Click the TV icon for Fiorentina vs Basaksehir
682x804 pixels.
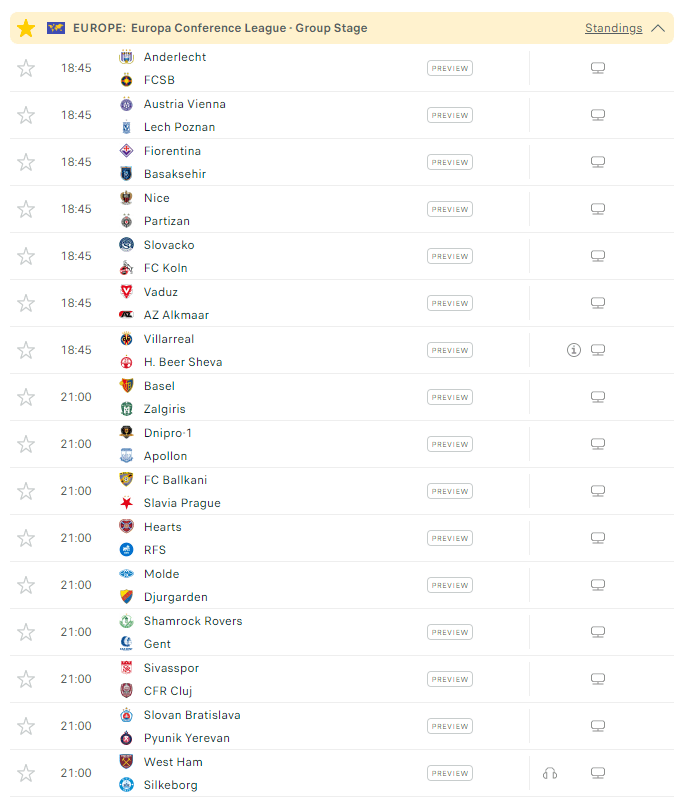click(x=598, y=162)
